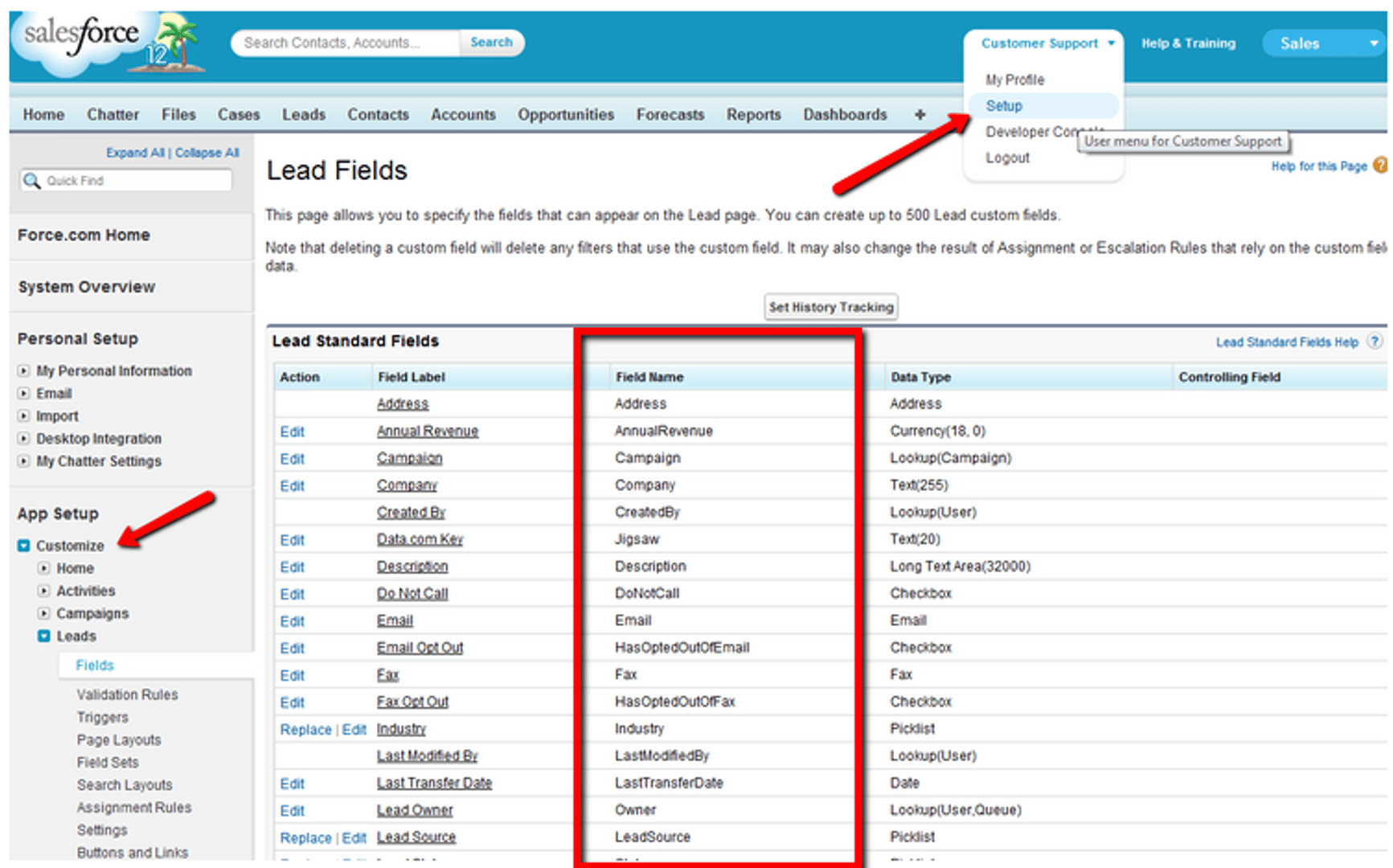Image resolution: width=1393 pixels, height=868 pixels.
Task: Click Edit for the Lead Source field
Action: point(354,837)
